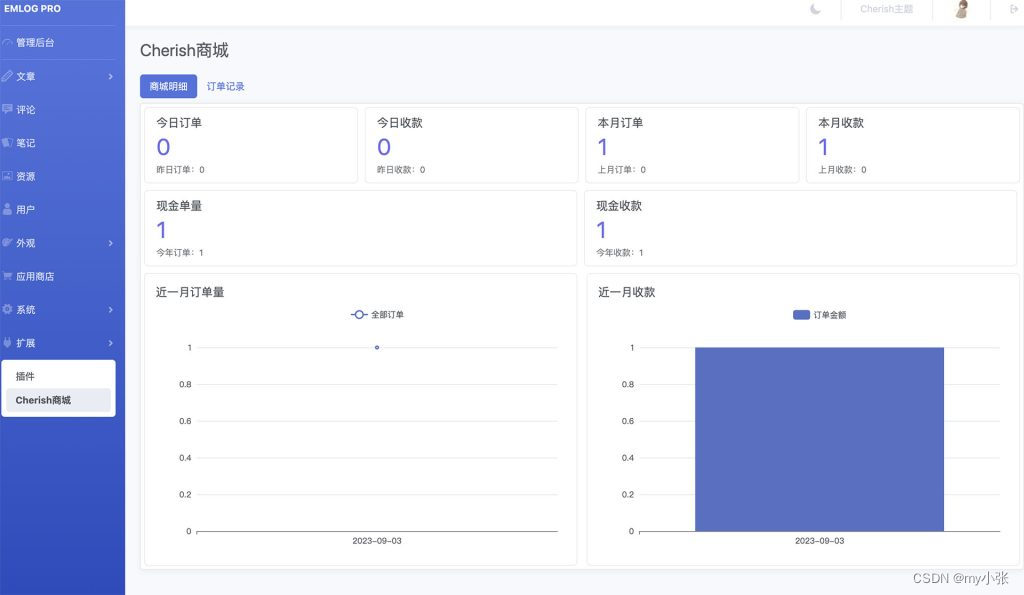1024x595 pixels.
Task: Click the person icon beside 用户
Action: [x=7, y=209]
